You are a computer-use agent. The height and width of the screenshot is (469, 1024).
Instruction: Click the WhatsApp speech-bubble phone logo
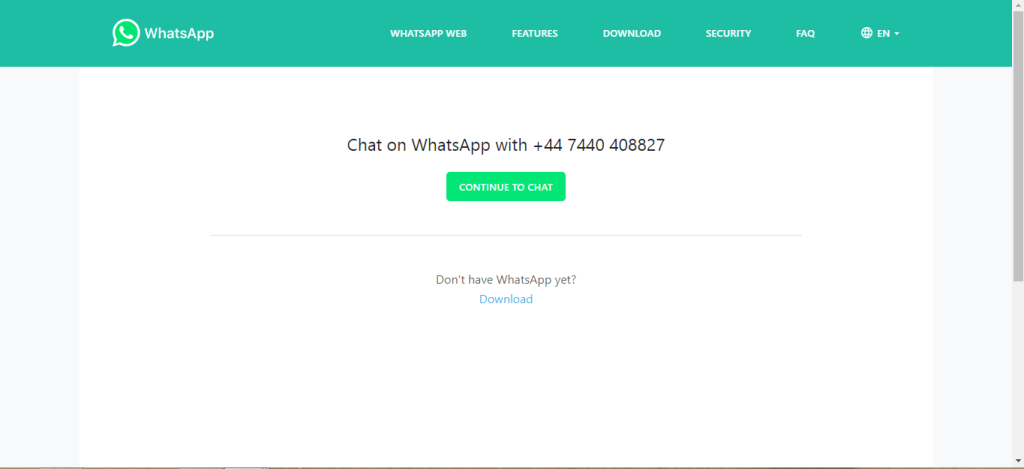[126, 33]
